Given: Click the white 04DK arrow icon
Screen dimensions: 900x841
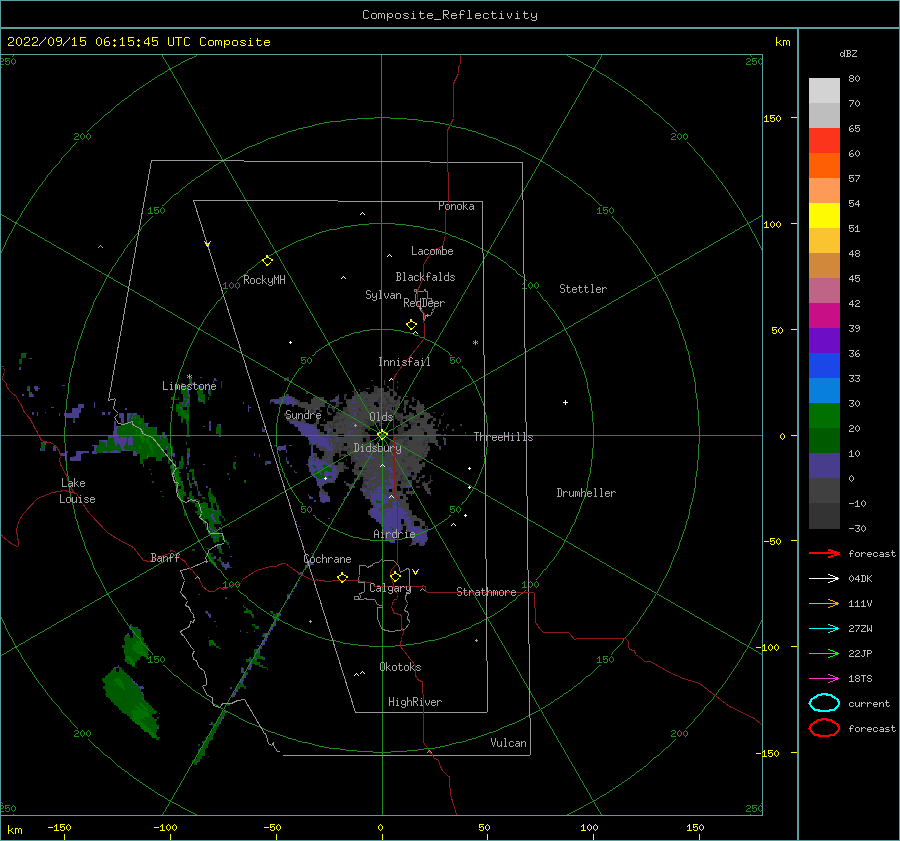Looking at the screenshot, I should [824, 578].
